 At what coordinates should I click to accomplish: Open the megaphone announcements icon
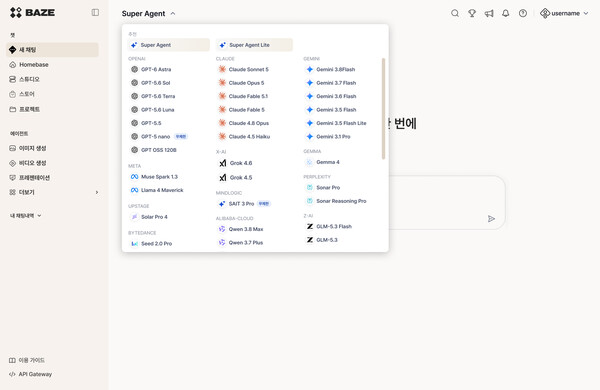[x=489, y=13]
